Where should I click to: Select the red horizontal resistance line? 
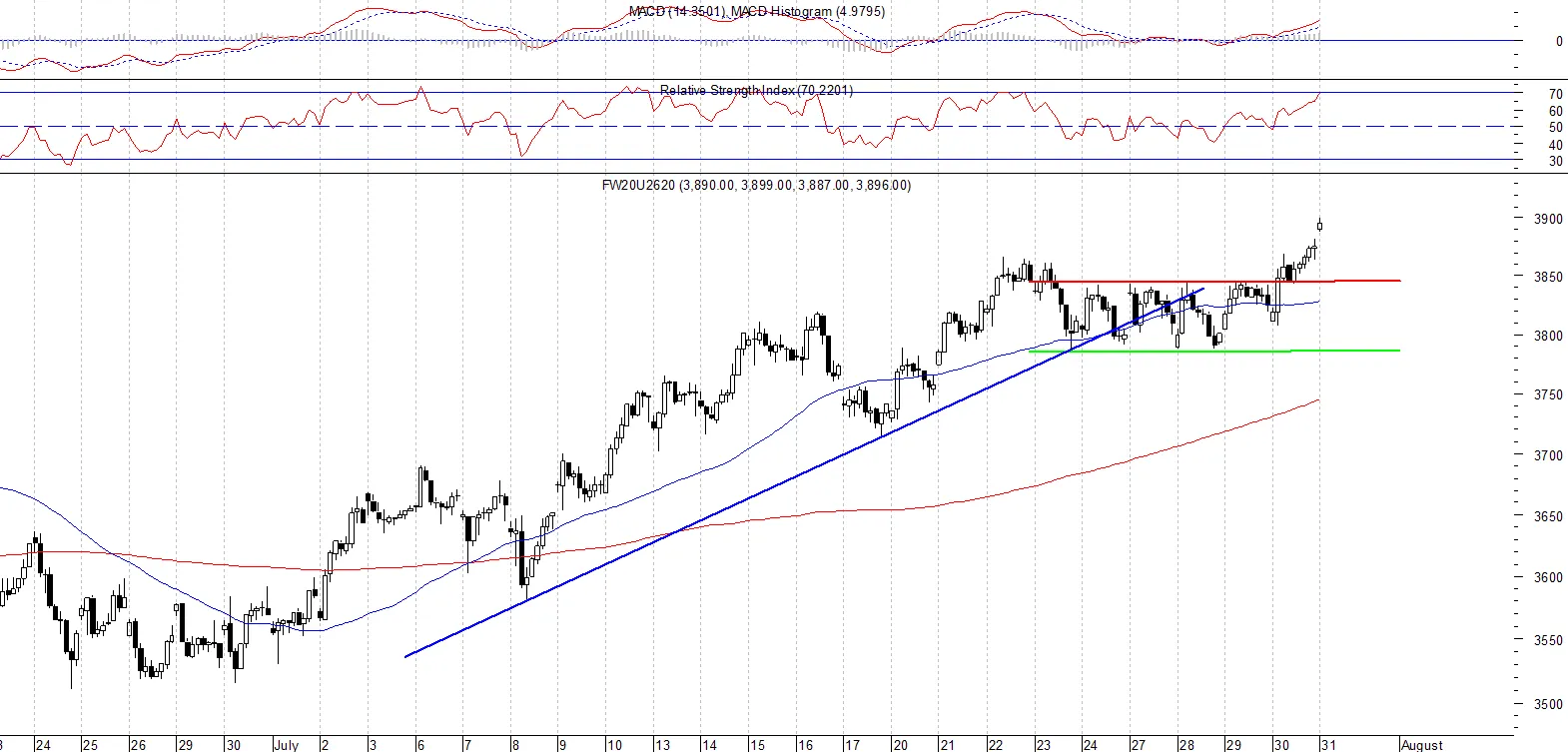click(1214, 281)
